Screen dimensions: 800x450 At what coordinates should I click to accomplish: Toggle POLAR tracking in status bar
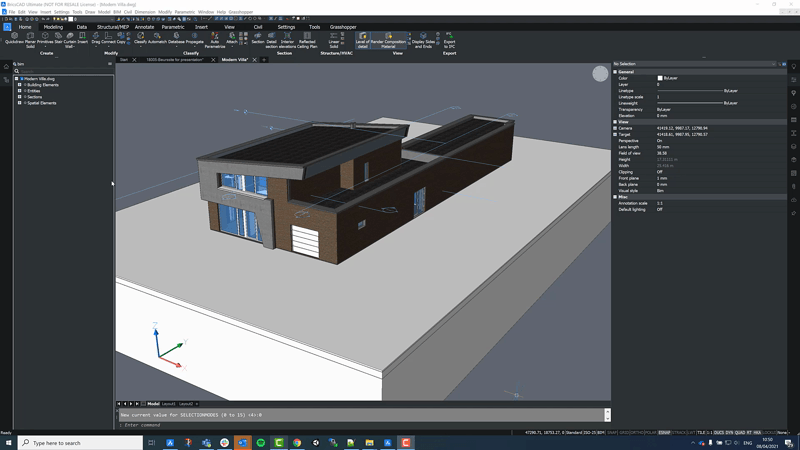[x=651, y=433]
